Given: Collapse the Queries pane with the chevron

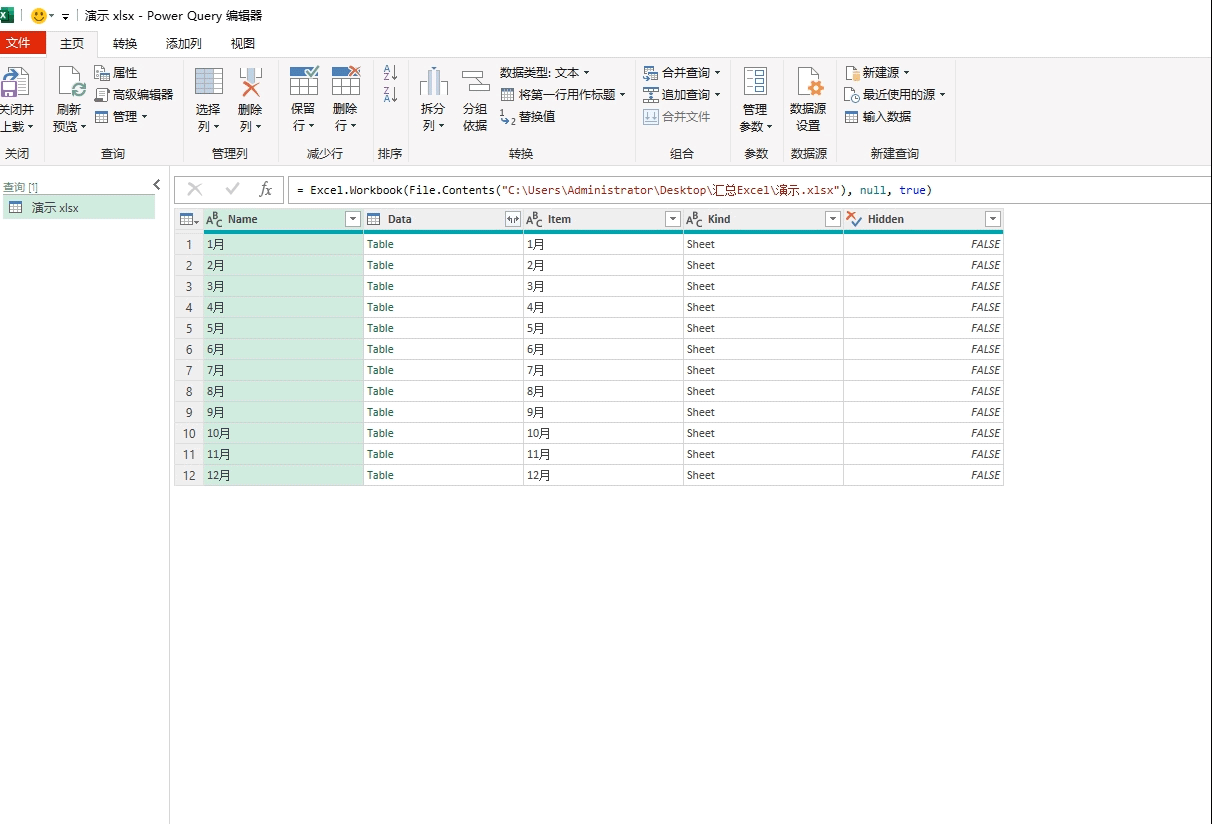Looking at the screenshot, I should 157,184.
